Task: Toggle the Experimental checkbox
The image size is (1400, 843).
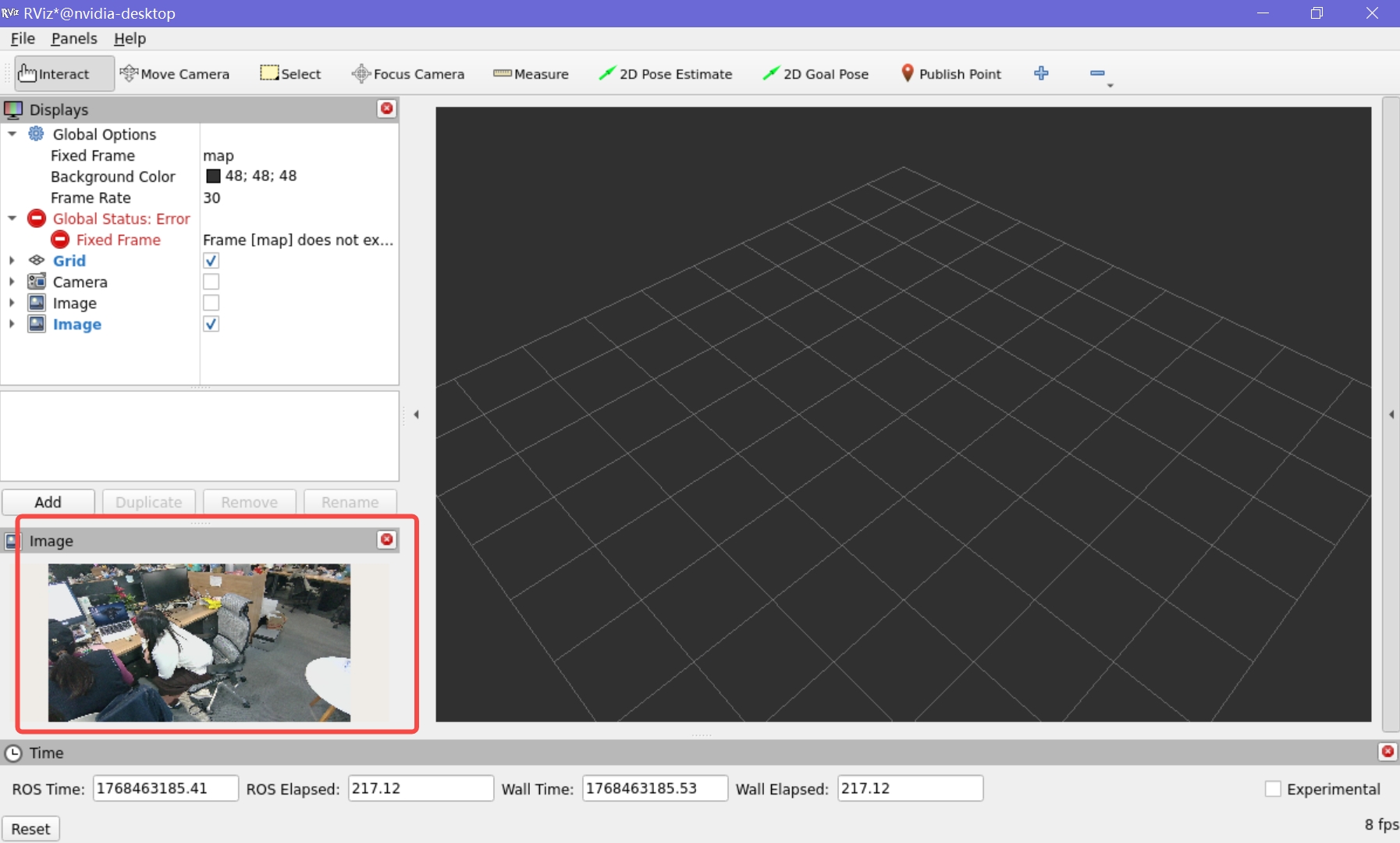Action: click(1273, 789)
